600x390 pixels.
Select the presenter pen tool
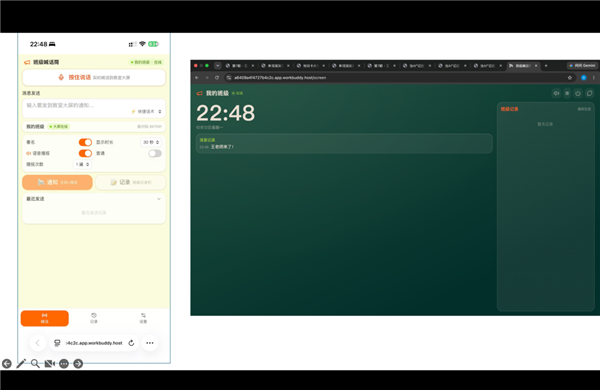click(x=21, y=364)
